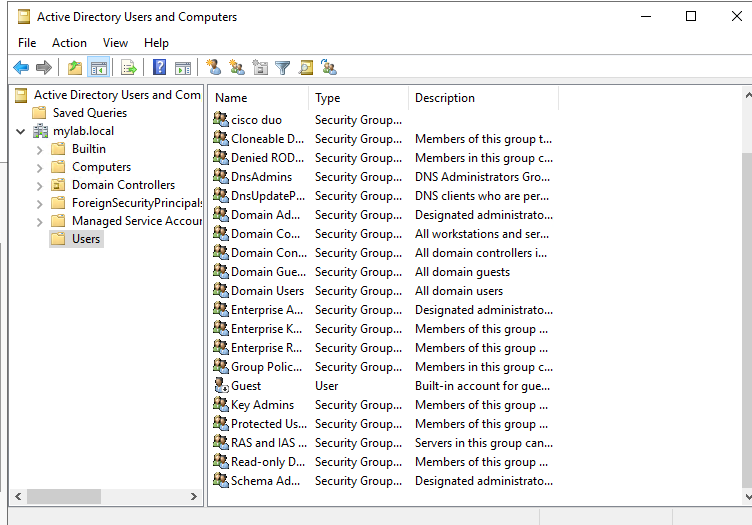Click tree pane scroll left arrow

[x=18, y=496]
